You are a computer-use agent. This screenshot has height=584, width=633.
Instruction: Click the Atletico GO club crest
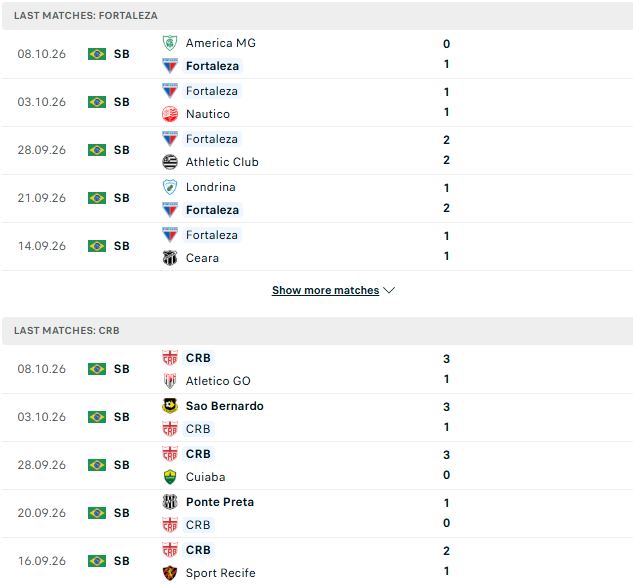pos(170,381)
